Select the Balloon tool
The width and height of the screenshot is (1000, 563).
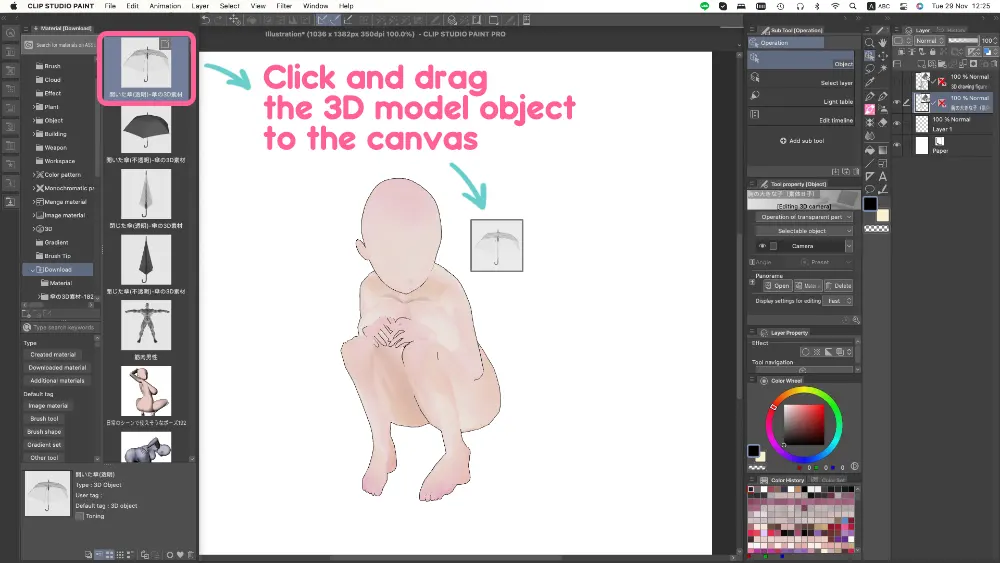click(x=869, y=189)
